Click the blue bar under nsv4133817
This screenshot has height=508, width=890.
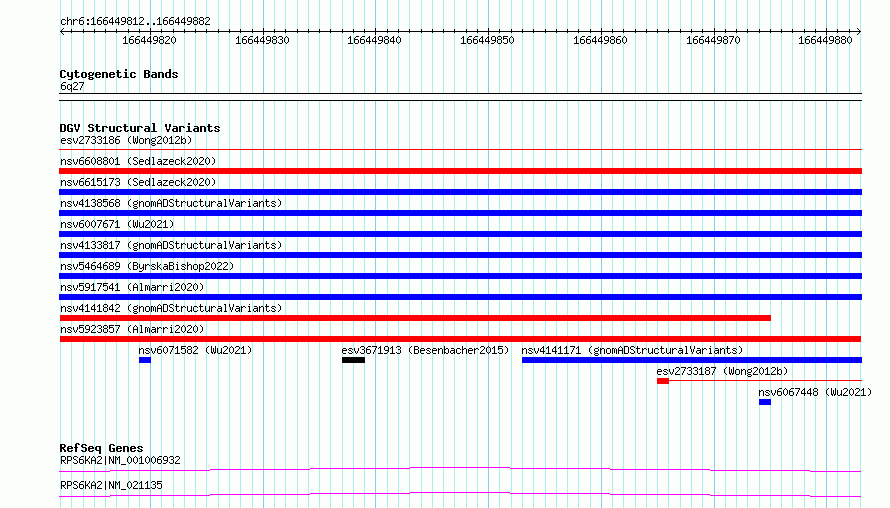[x=460, y=255]
